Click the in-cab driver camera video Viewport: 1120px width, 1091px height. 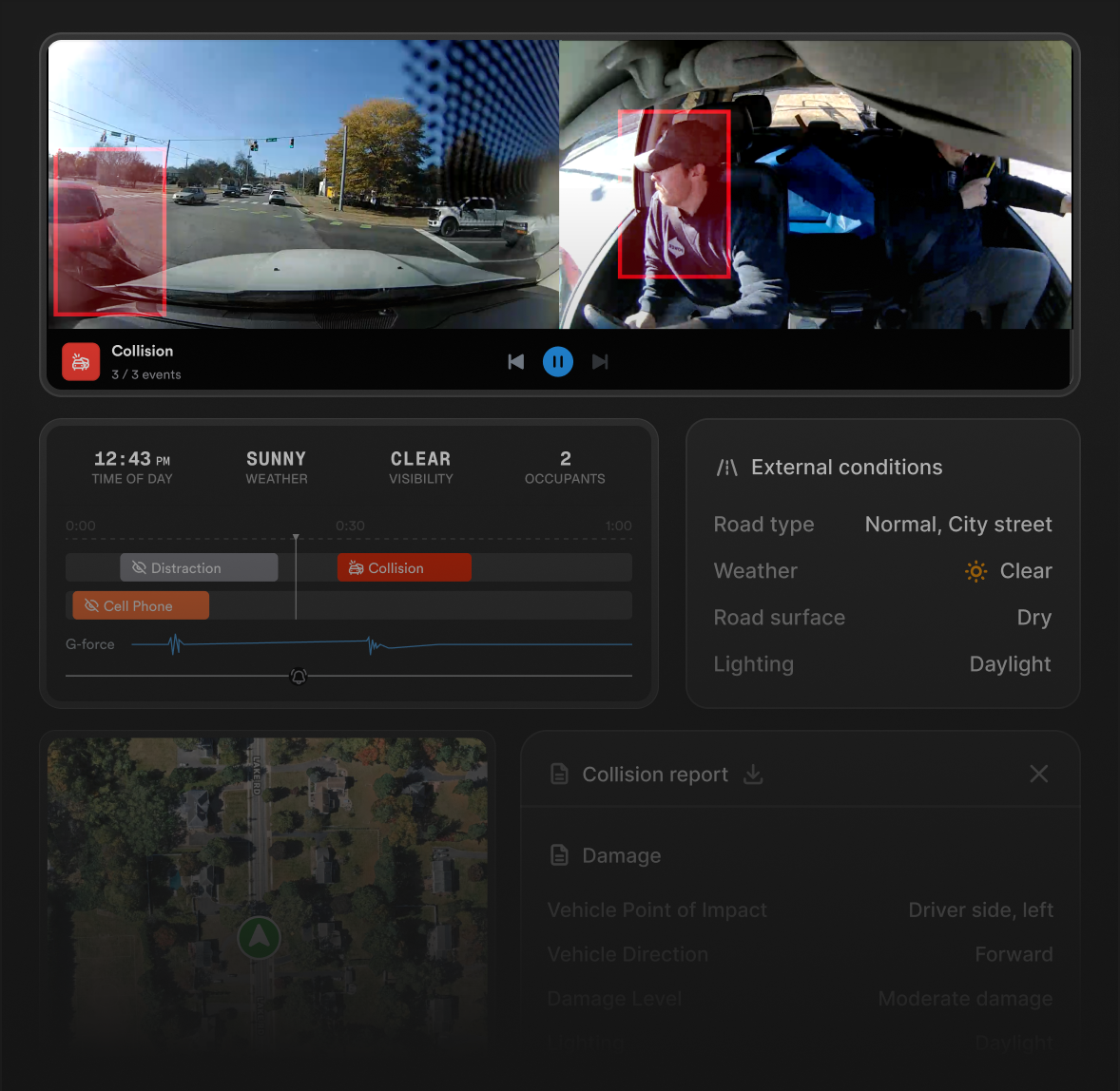815,184
